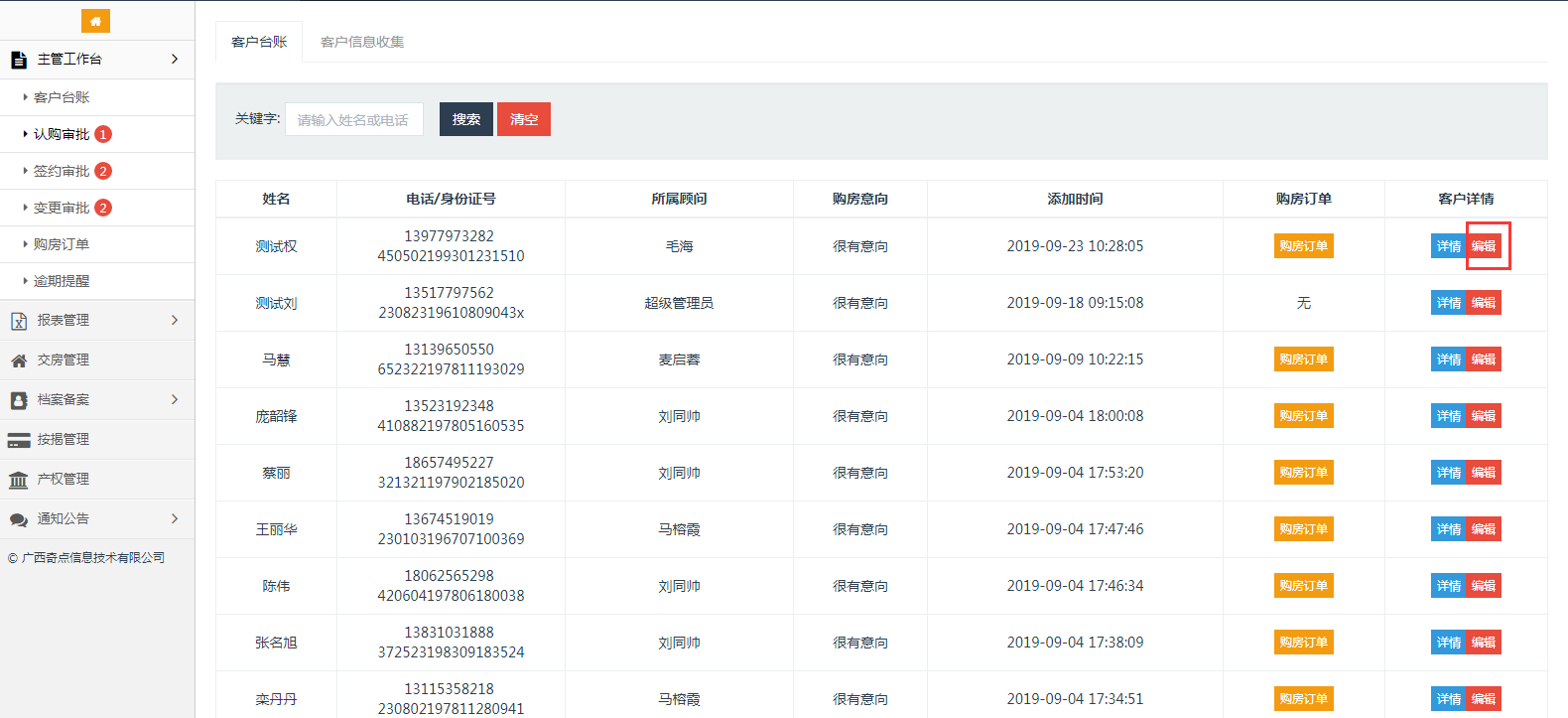1568x718 pixels.
Task: Expand the 档案备案 chevron
Action: click(175, 399)
